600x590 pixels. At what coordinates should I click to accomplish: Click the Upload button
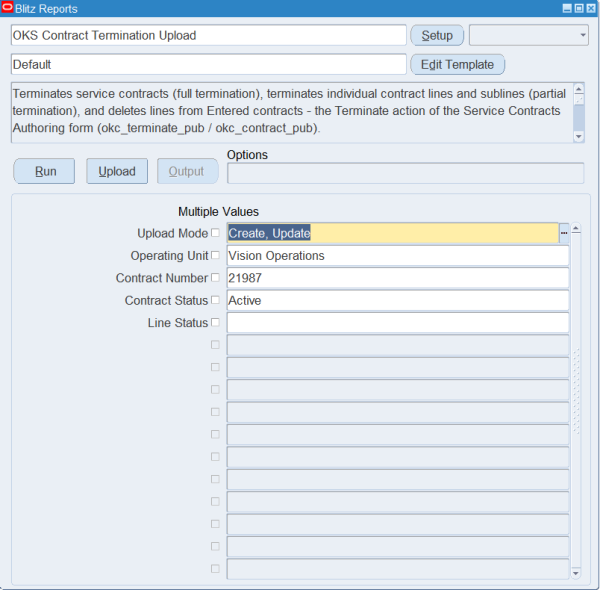tap(117, 171)
